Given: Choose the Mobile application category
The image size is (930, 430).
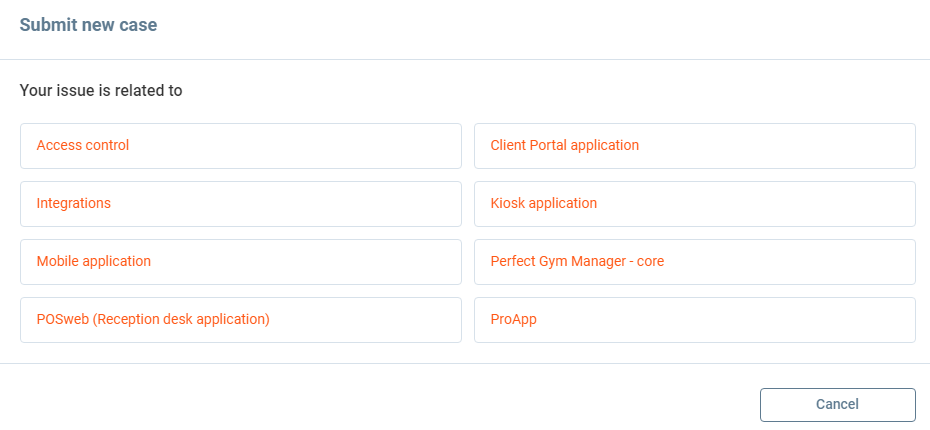Looking at the screenshot, I should pyautogui.click(x=240, y=262).
